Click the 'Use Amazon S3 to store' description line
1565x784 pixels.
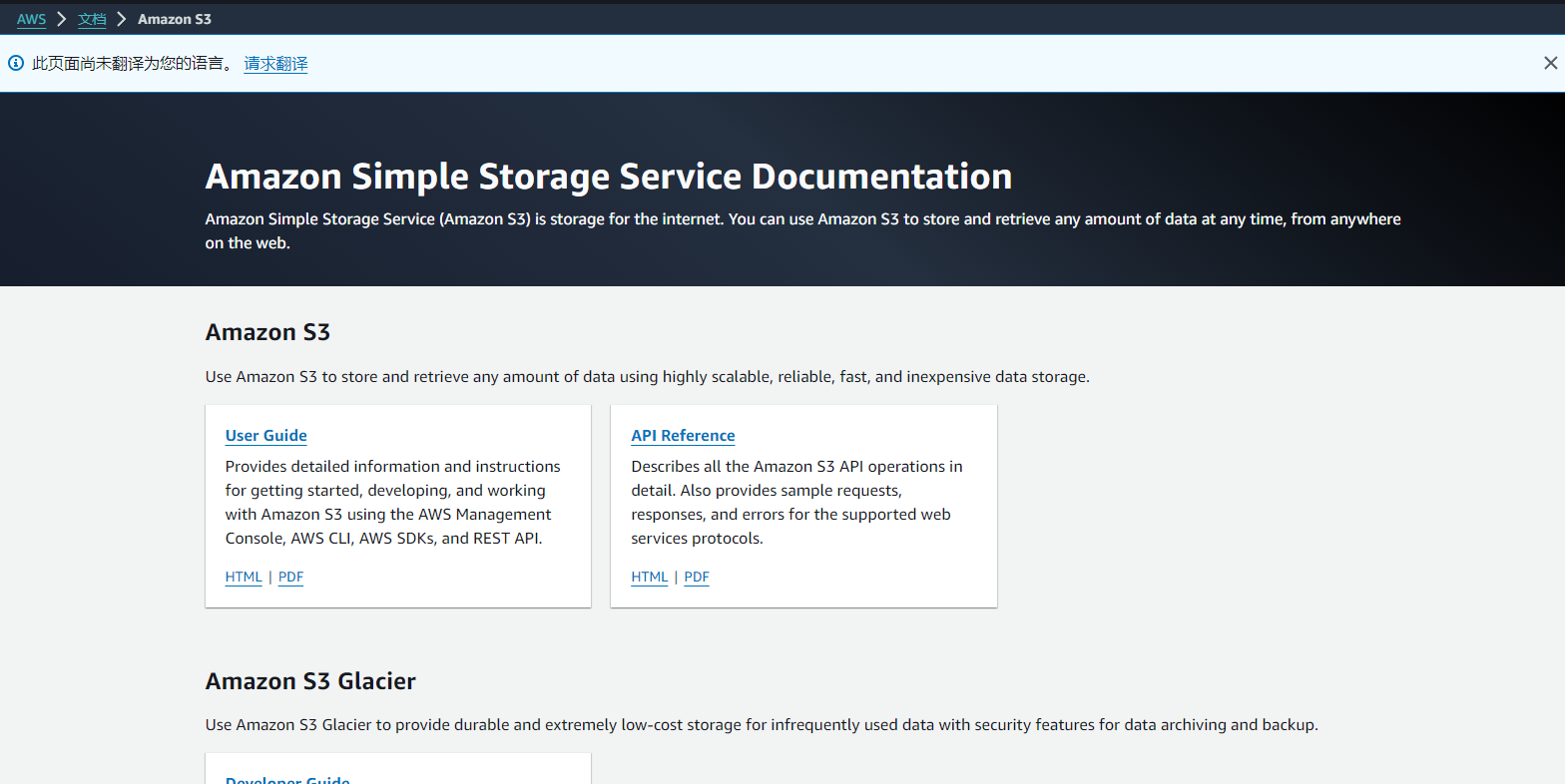point(648,377)
